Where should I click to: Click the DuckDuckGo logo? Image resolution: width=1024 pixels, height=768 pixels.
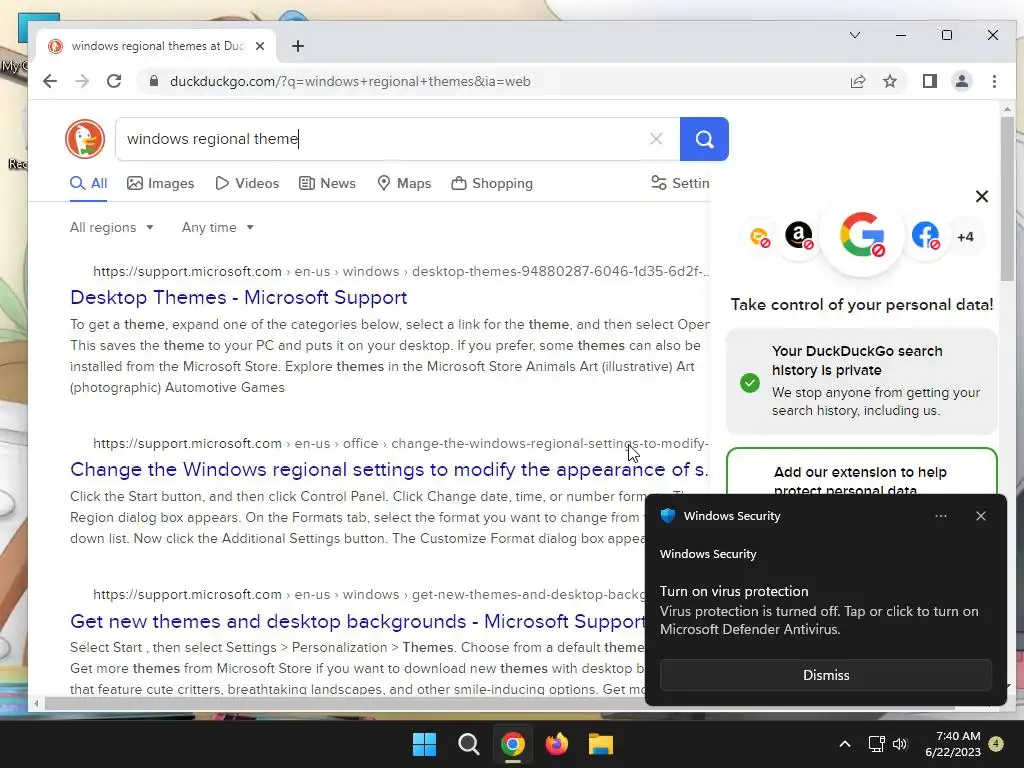pyautogui.click(x=85, y=139)
